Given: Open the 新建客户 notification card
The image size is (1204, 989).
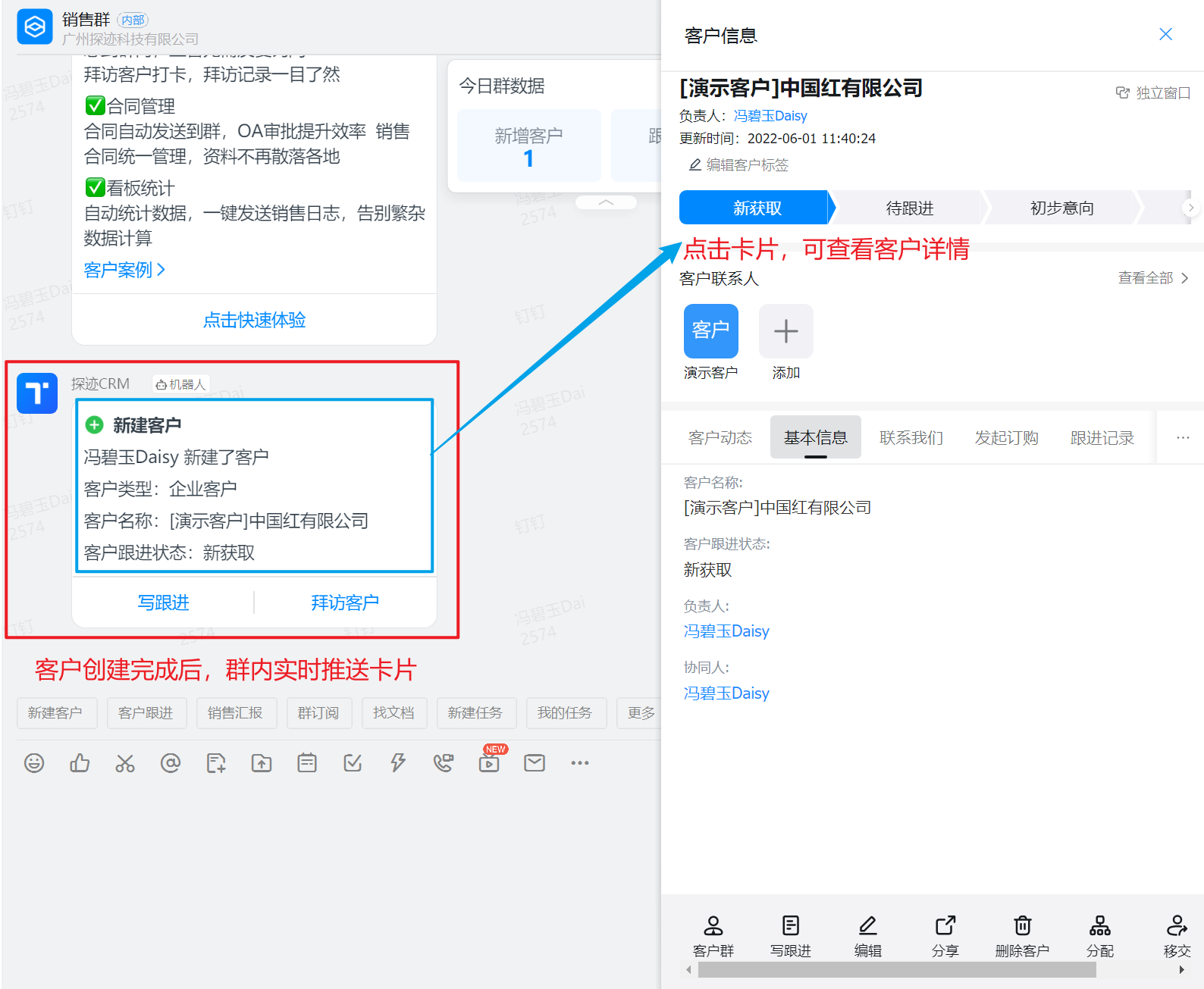Looking at the screenshot, I should [x=255, y=485].
